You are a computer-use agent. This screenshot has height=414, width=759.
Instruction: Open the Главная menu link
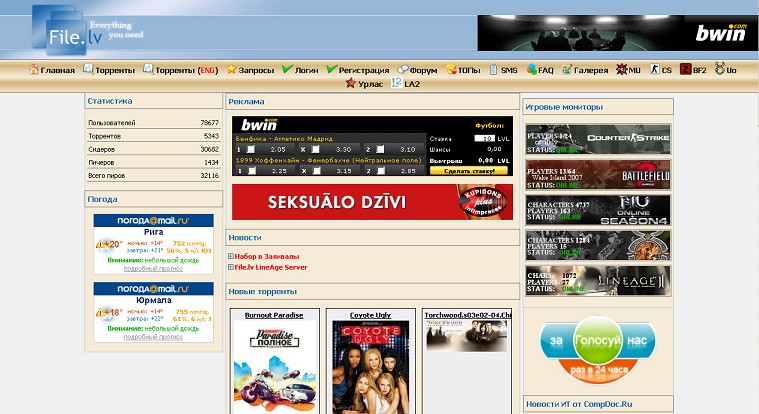click(58, 70)
